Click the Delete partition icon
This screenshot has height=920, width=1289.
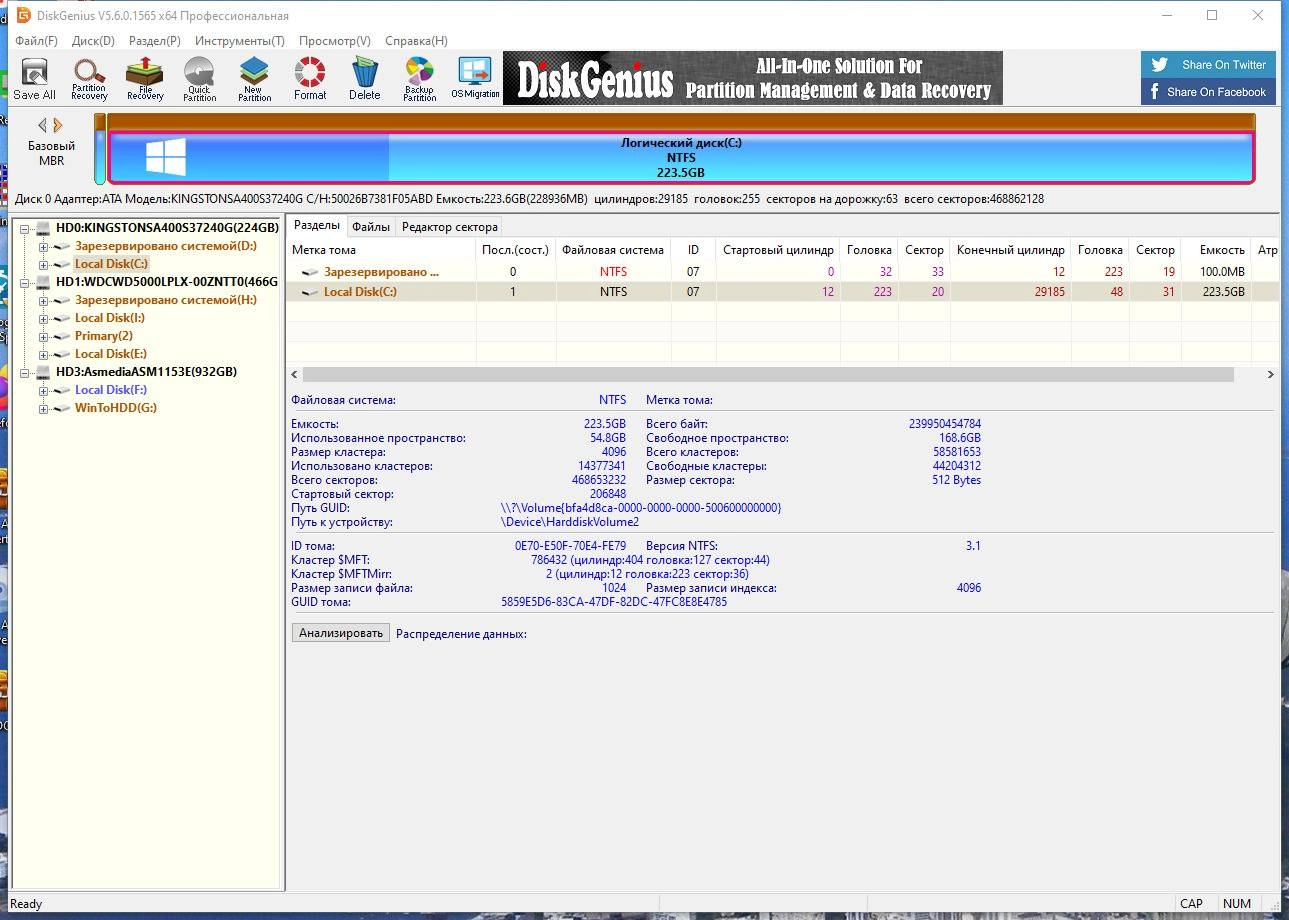pos(364,78)
